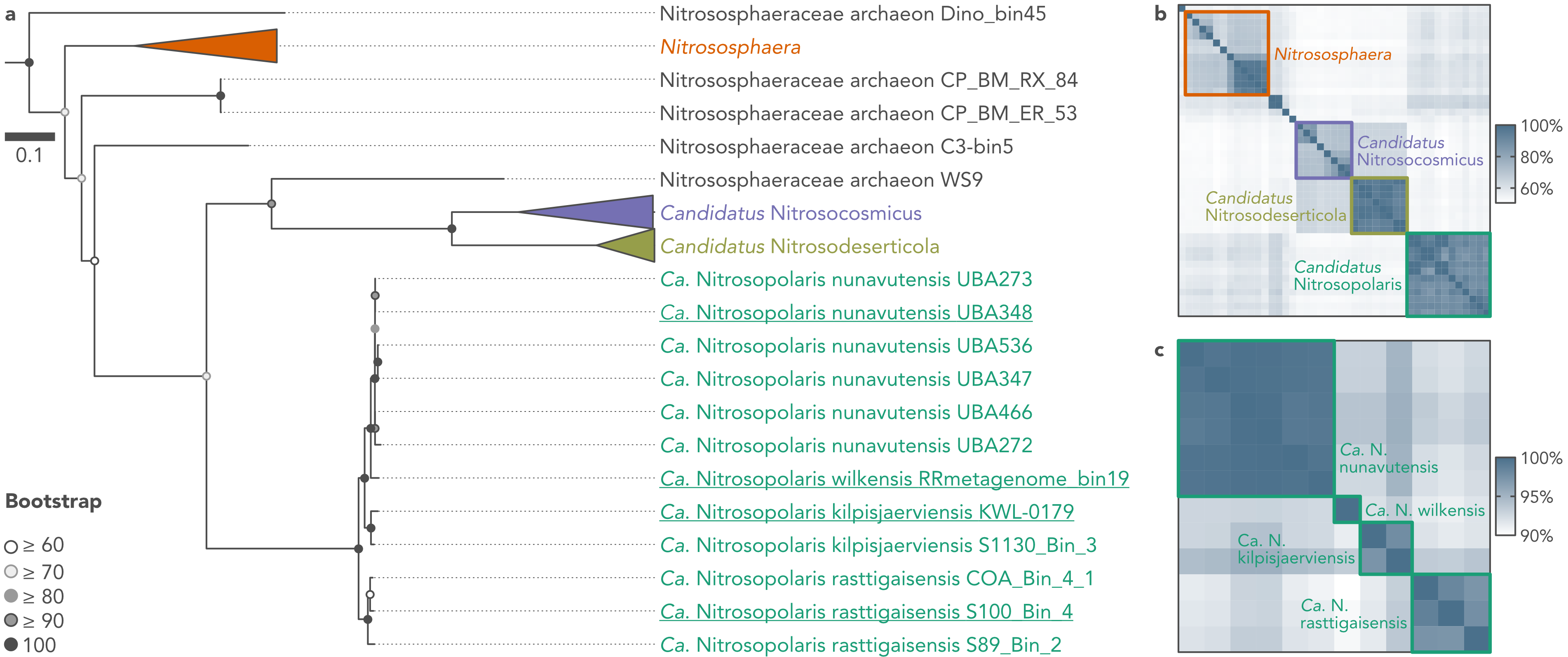Select the 100 bootstrap legend circle

point(11,644)
